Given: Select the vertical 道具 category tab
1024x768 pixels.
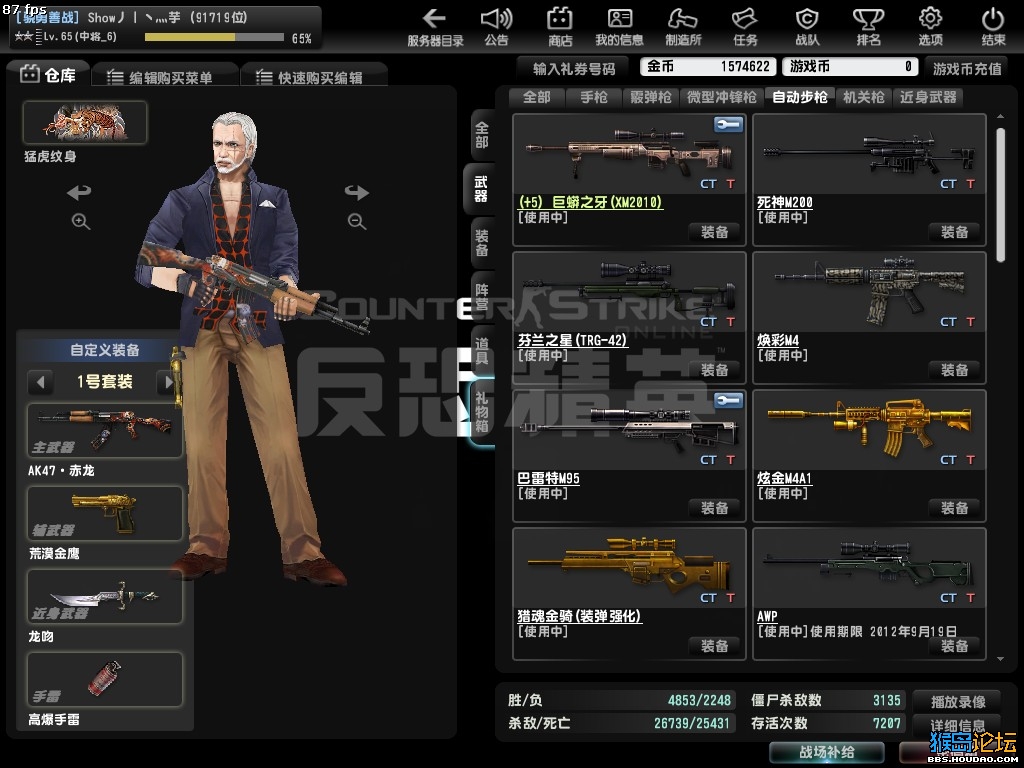Looking at the screenshot, I should click(x=482, y=351).
